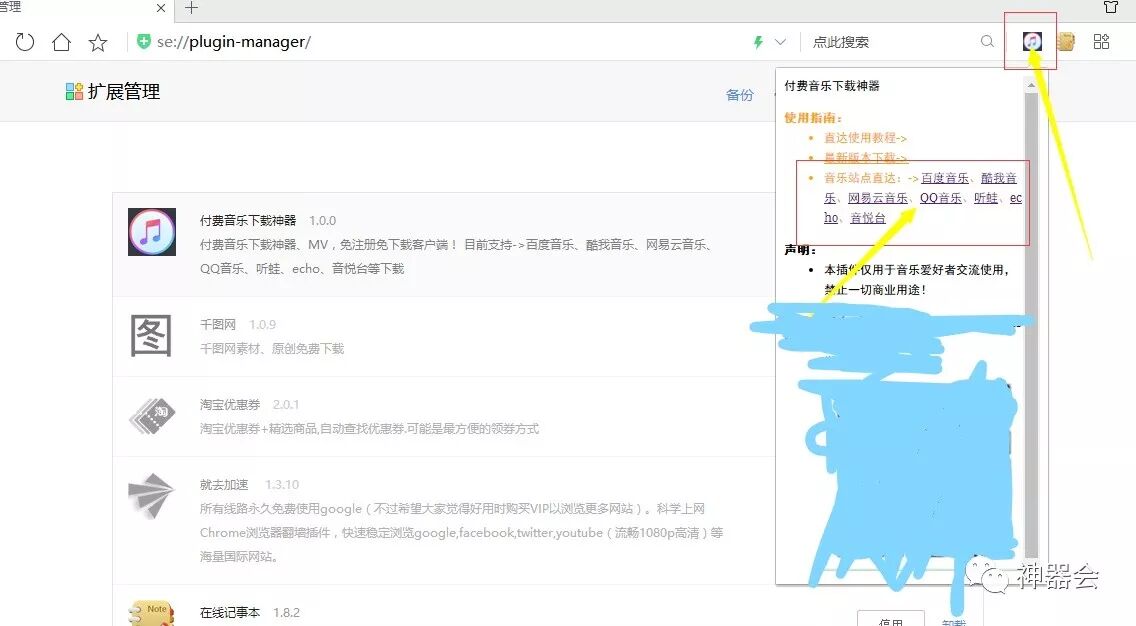This screenshot has height=626, width=1136.
Task: Open the 网易云音乐 link in popup
Action: [877, 198]
